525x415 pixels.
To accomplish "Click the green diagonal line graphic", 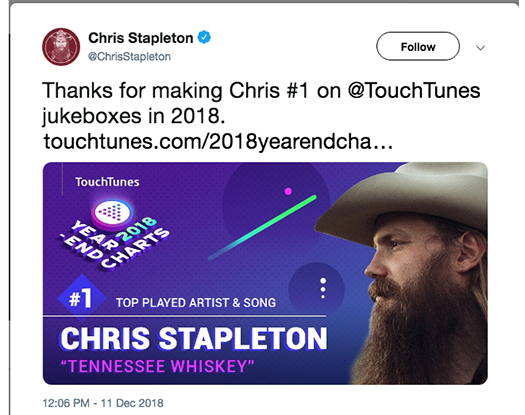I will coord(262,227).
